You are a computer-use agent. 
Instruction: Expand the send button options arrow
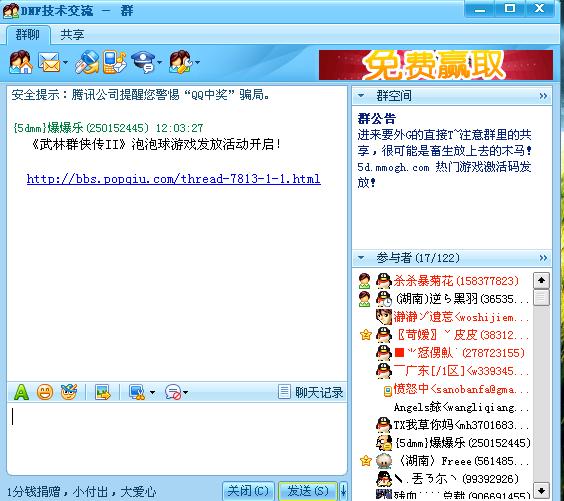tap(343, 491)
